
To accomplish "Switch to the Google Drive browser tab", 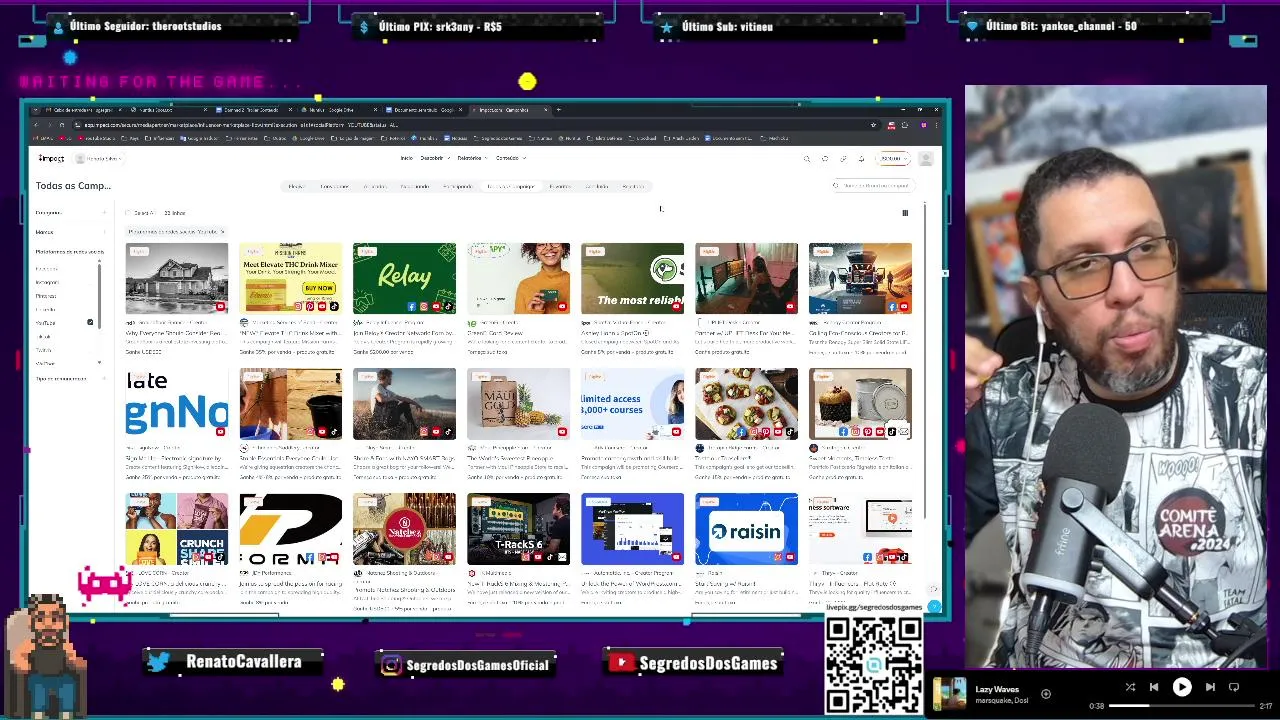I will pyautogui.click(x=341, y=110).
